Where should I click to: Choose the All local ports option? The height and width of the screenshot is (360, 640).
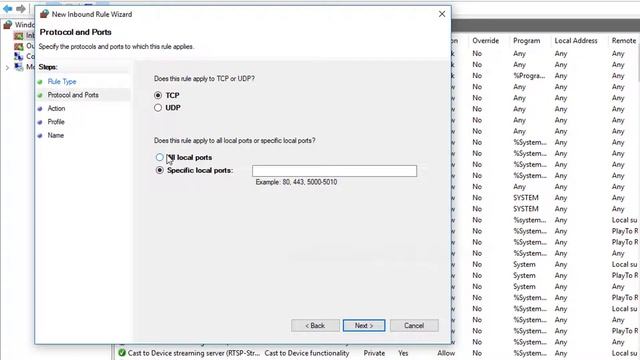click(x=160, y=157)
